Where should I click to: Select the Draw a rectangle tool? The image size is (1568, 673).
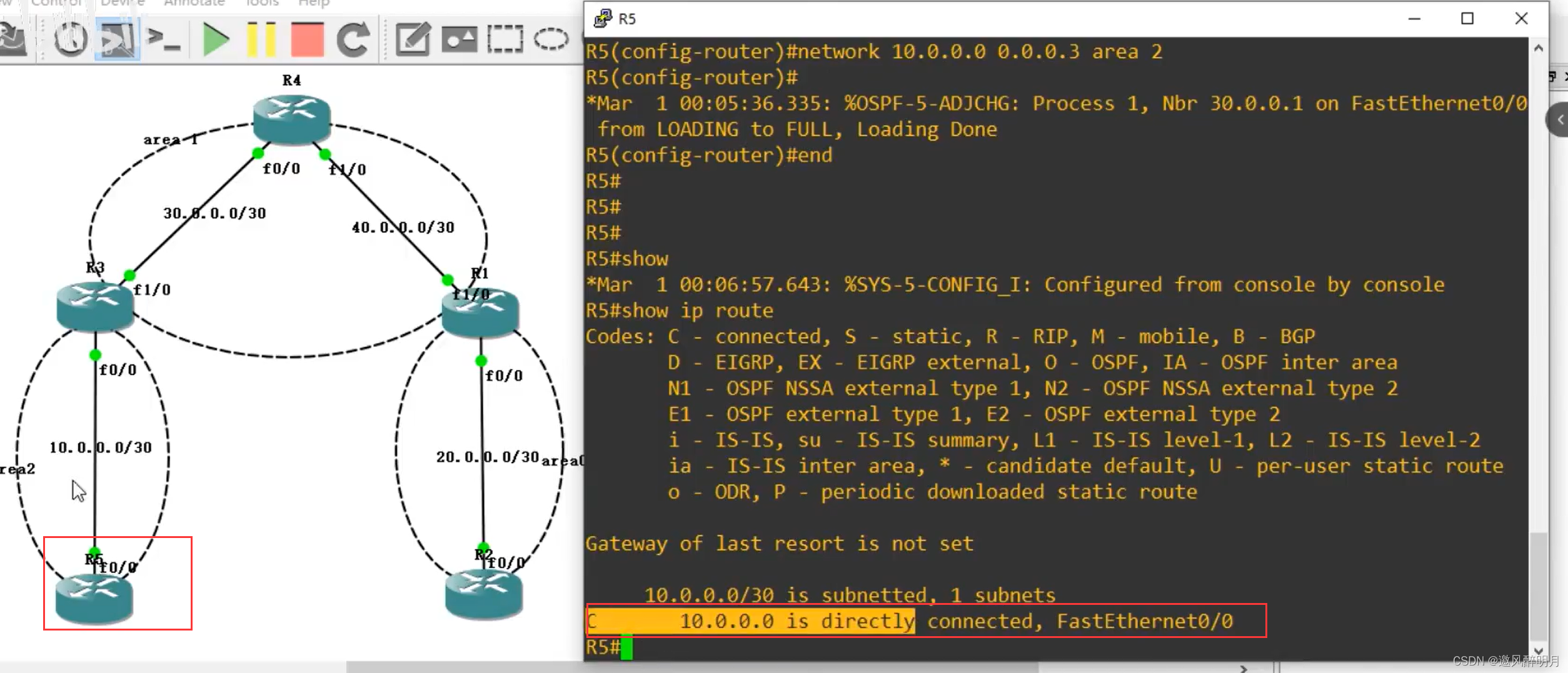click(505, 39)
